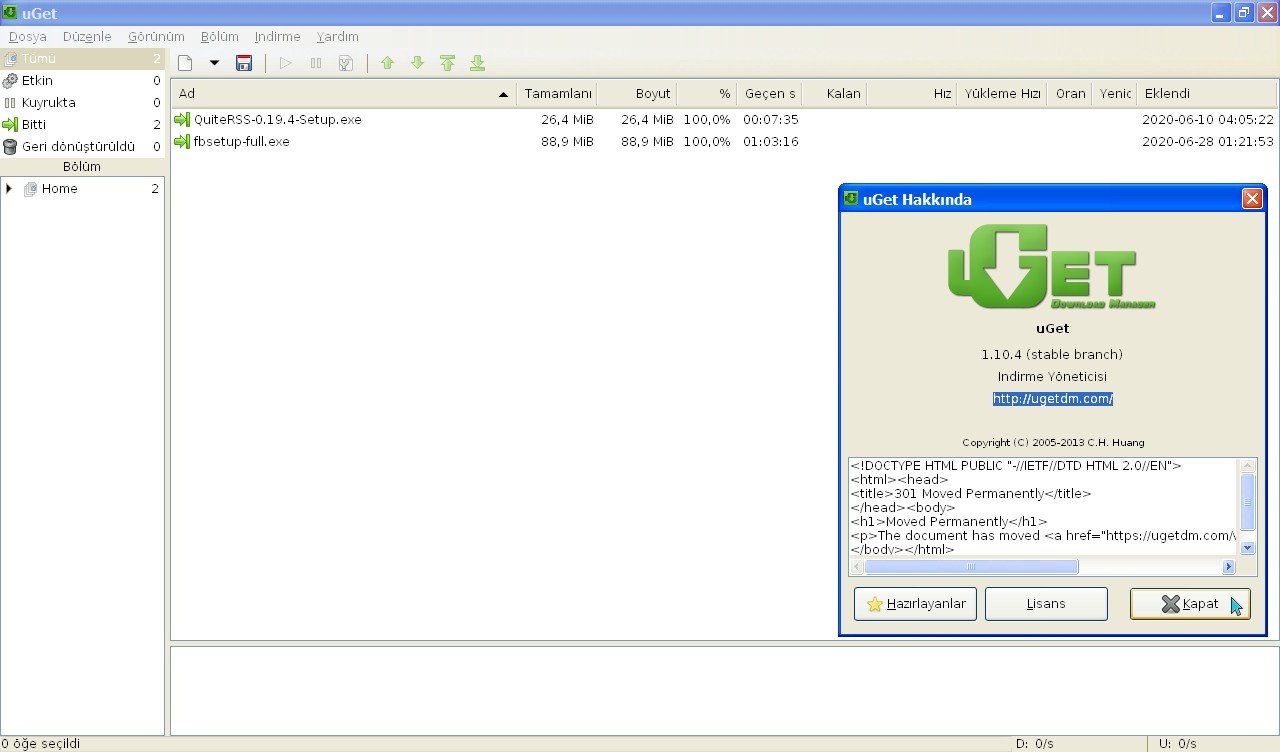Open the http://ugetdm.com/ link

pos(1052,399)
